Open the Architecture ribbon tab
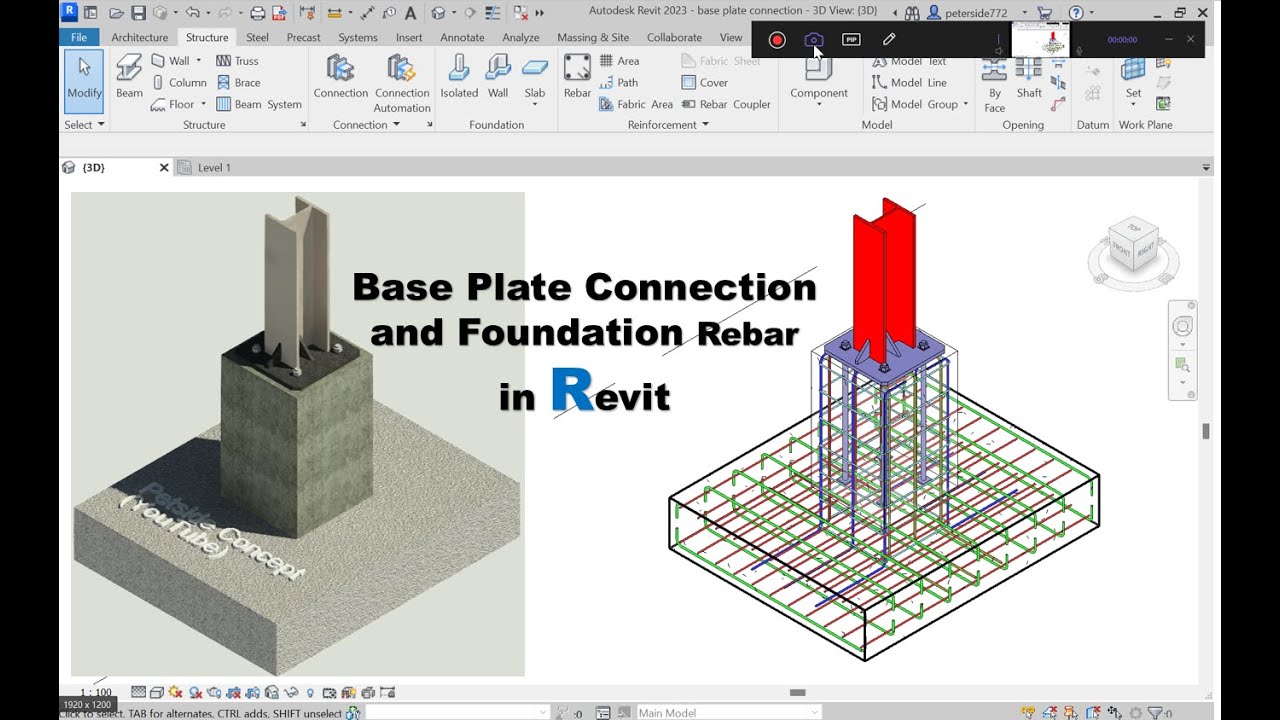Viewport: 1280px width, 720px height. 139,37
